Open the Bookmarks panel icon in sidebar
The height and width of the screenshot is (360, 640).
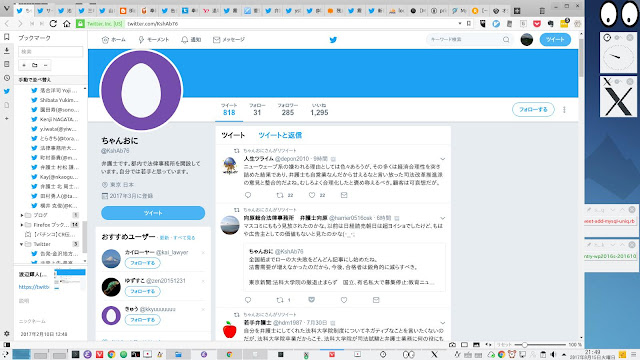point(7,37)
